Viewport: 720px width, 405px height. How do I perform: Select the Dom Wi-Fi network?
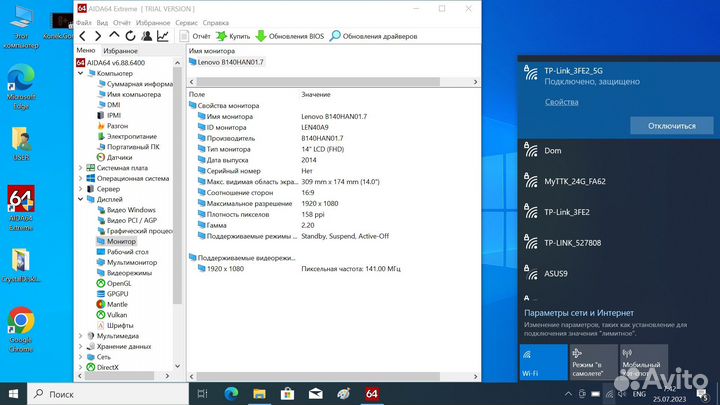(x=619, y=151)
